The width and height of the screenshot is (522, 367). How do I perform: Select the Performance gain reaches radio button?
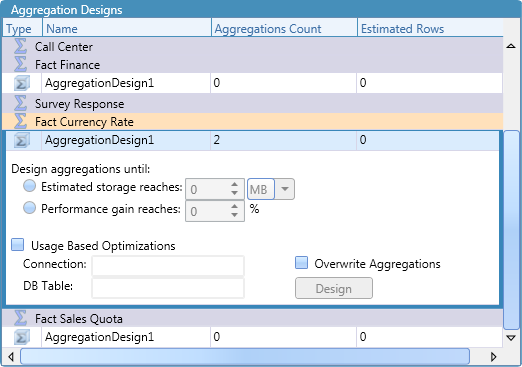point(29,208)
